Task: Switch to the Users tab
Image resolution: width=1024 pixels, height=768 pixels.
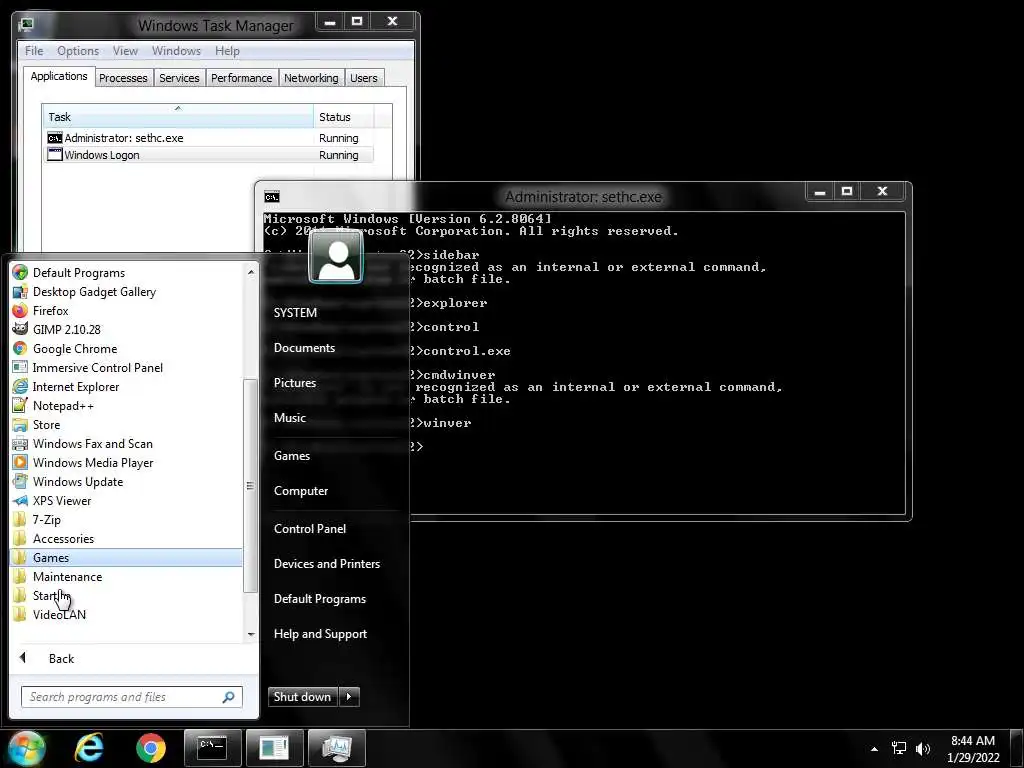Action: pos(364,78)
